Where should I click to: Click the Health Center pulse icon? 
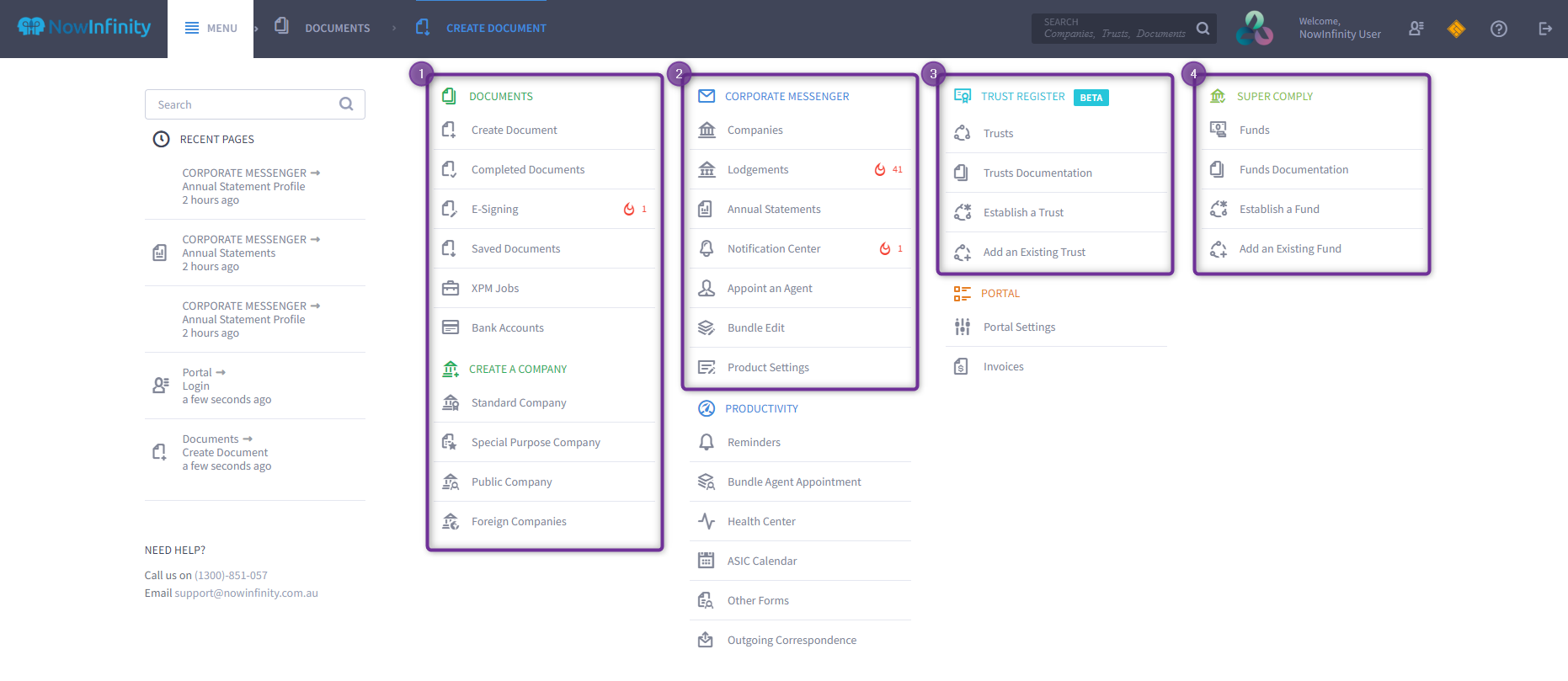click(x=707, y=521)
